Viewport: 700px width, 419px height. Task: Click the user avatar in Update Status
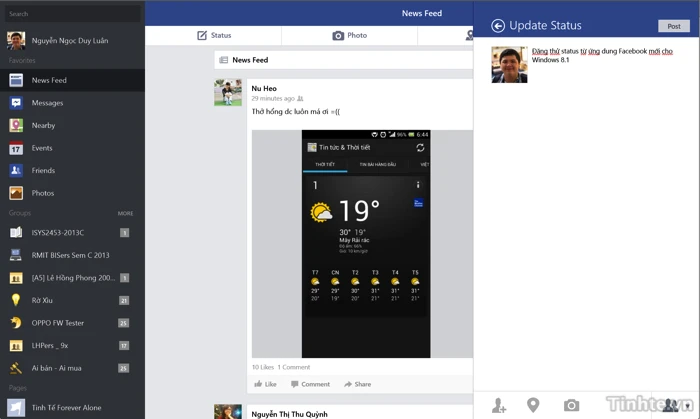(509, 65)
